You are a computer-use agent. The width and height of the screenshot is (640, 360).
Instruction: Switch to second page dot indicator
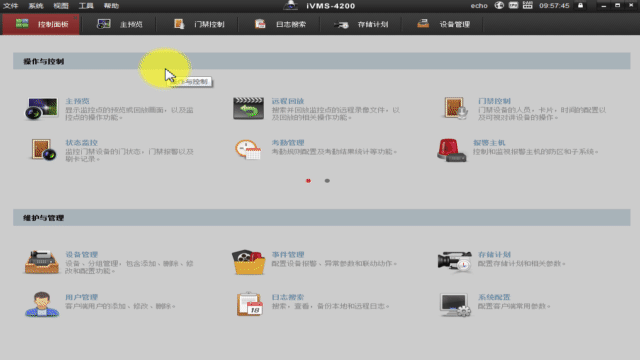[x=327, y=181]
